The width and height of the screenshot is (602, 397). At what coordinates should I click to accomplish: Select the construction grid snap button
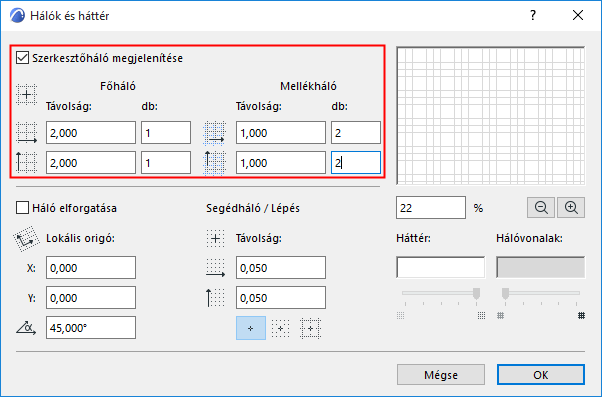[310, 328]
